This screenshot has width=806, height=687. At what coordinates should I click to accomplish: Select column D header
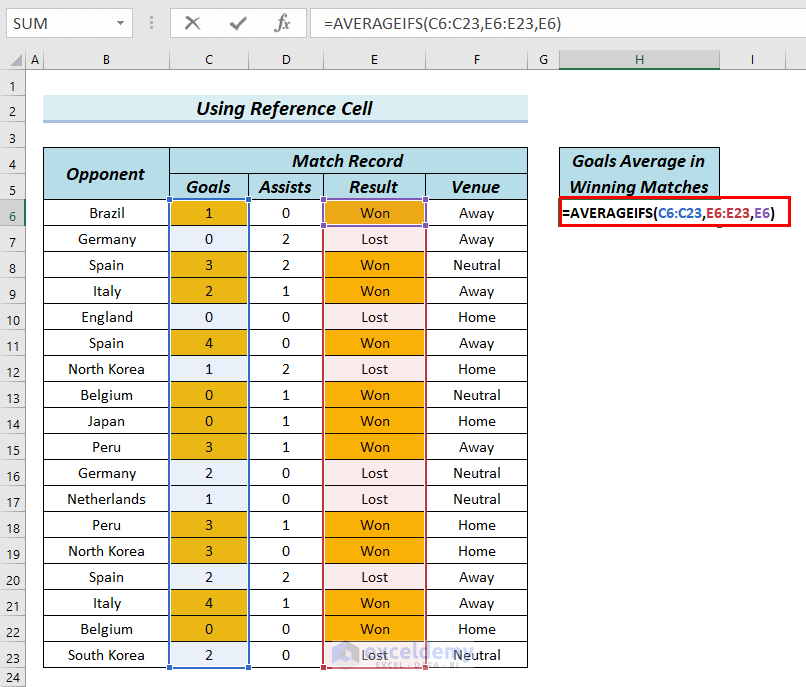[x=286, y=60]
